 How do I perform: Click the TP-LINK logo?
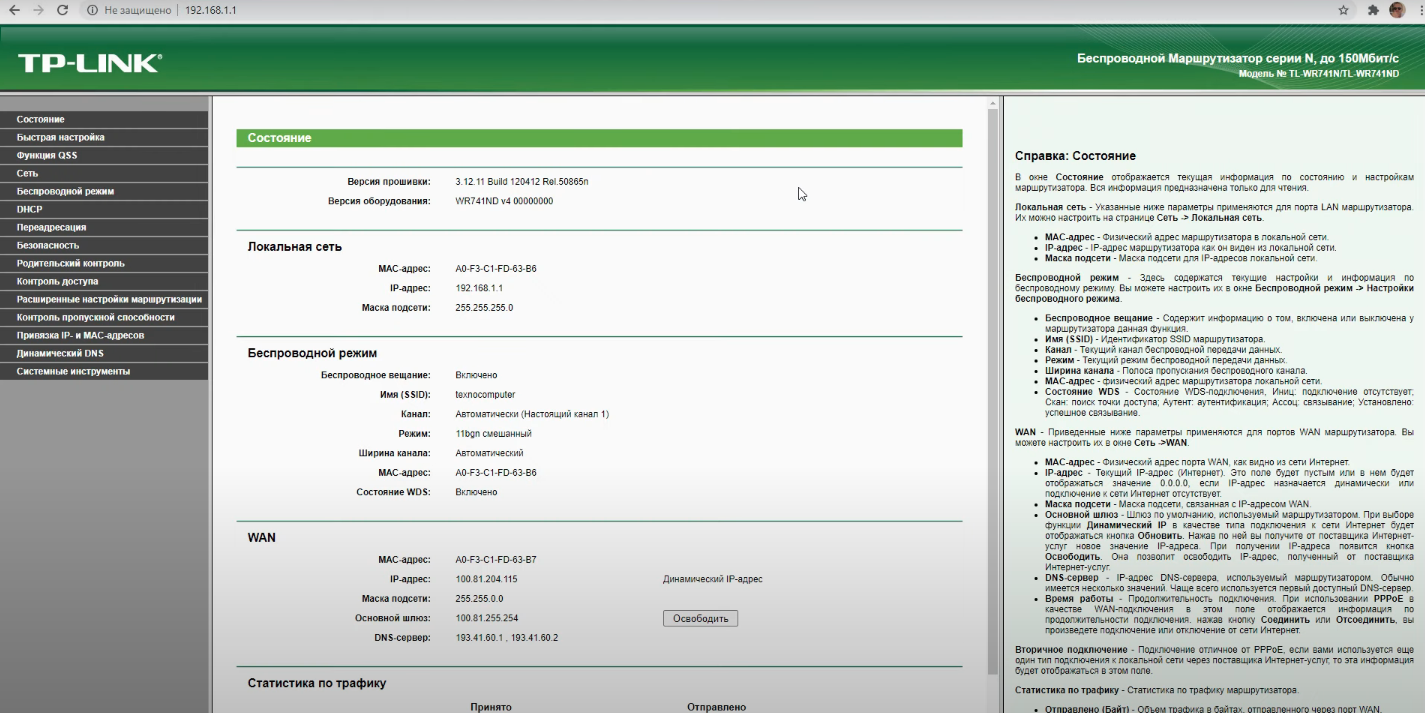pyautogui.click(x=90, y=63)
